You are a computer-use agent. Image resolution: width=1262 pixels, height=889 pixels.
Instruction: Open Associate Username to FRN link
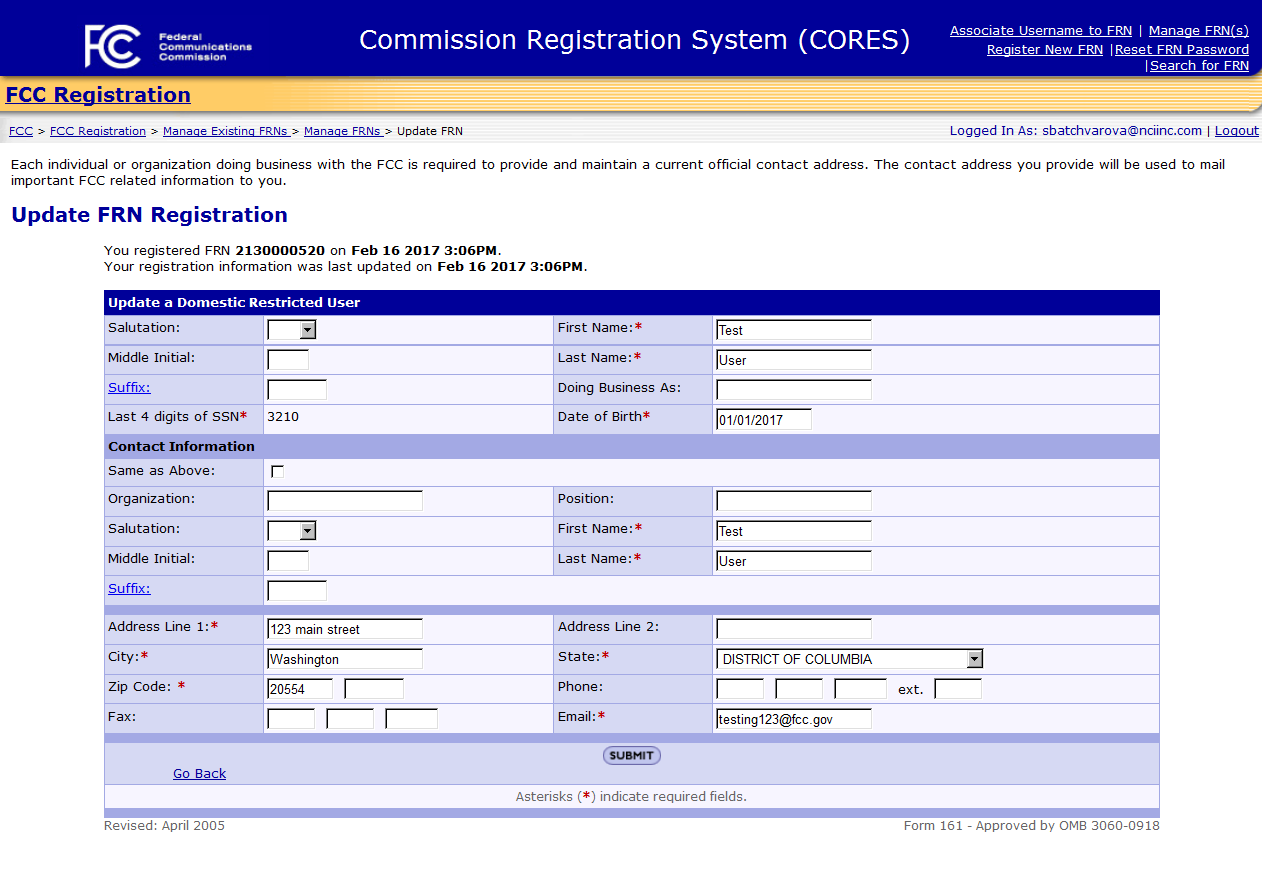click(x=1041, y=31)
